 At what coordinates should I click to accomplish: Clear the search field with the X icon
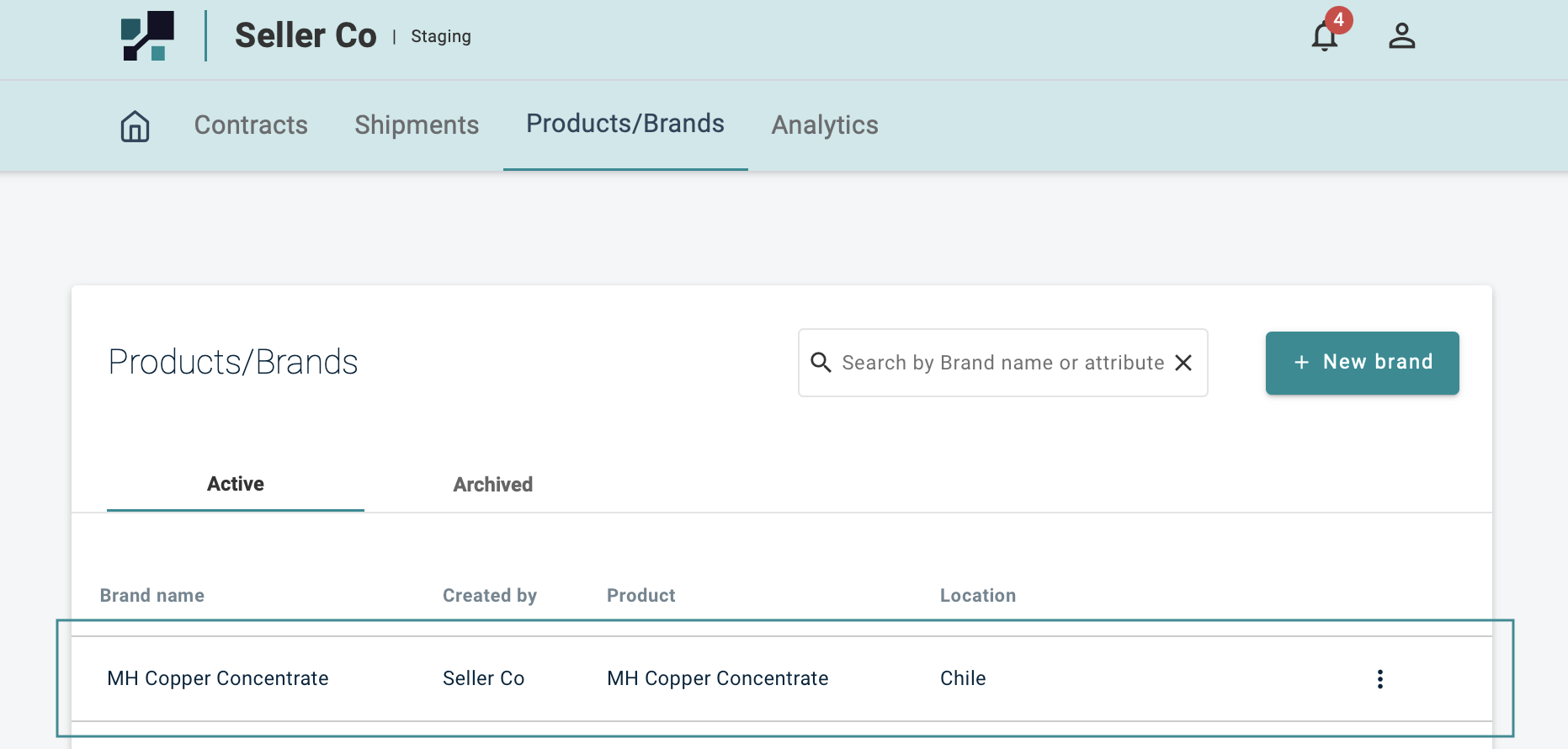click(x=1183, y=363)
